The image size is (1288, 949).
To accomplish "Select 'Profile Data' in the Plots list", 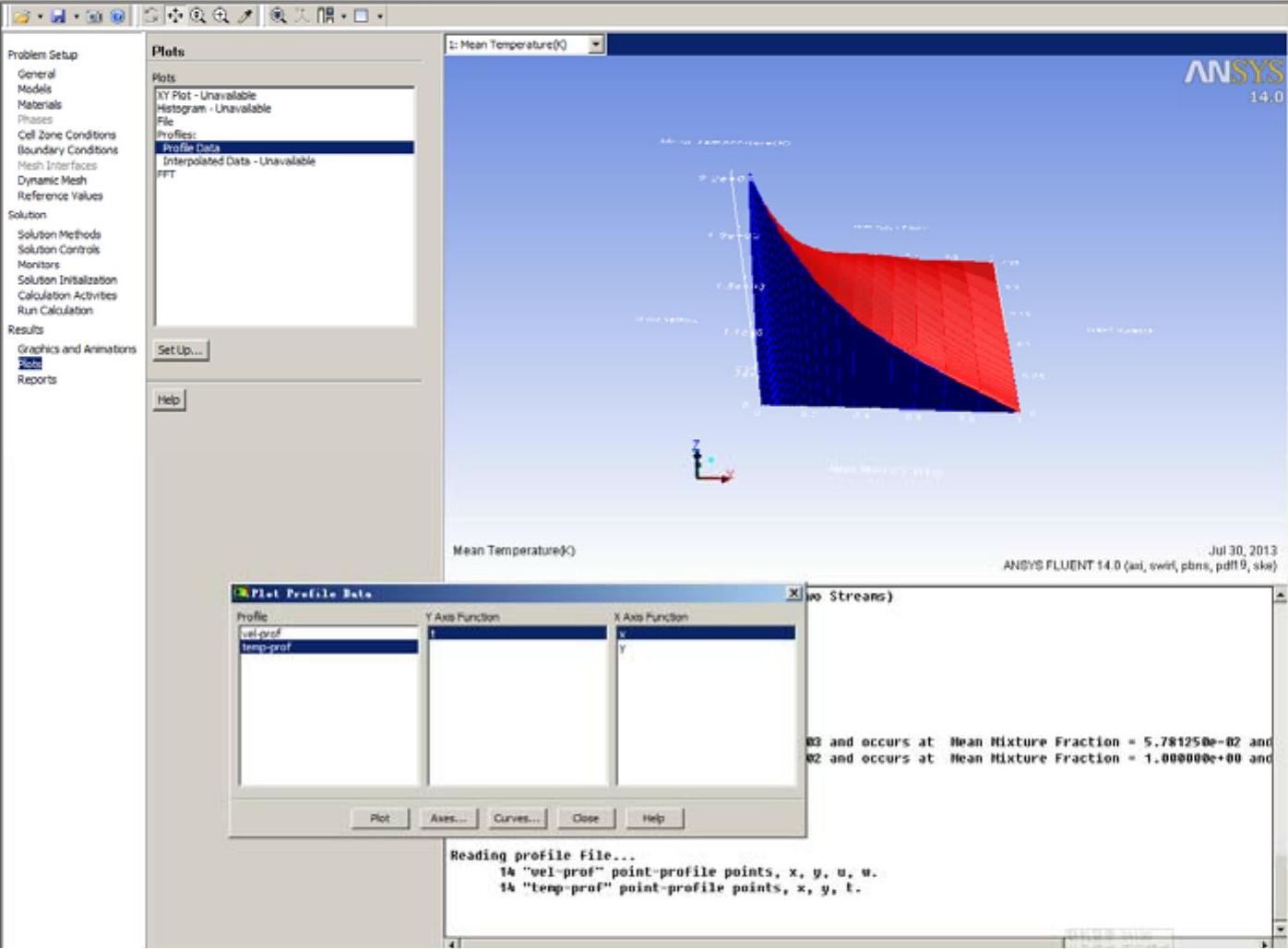I will (x=284, y=148).
